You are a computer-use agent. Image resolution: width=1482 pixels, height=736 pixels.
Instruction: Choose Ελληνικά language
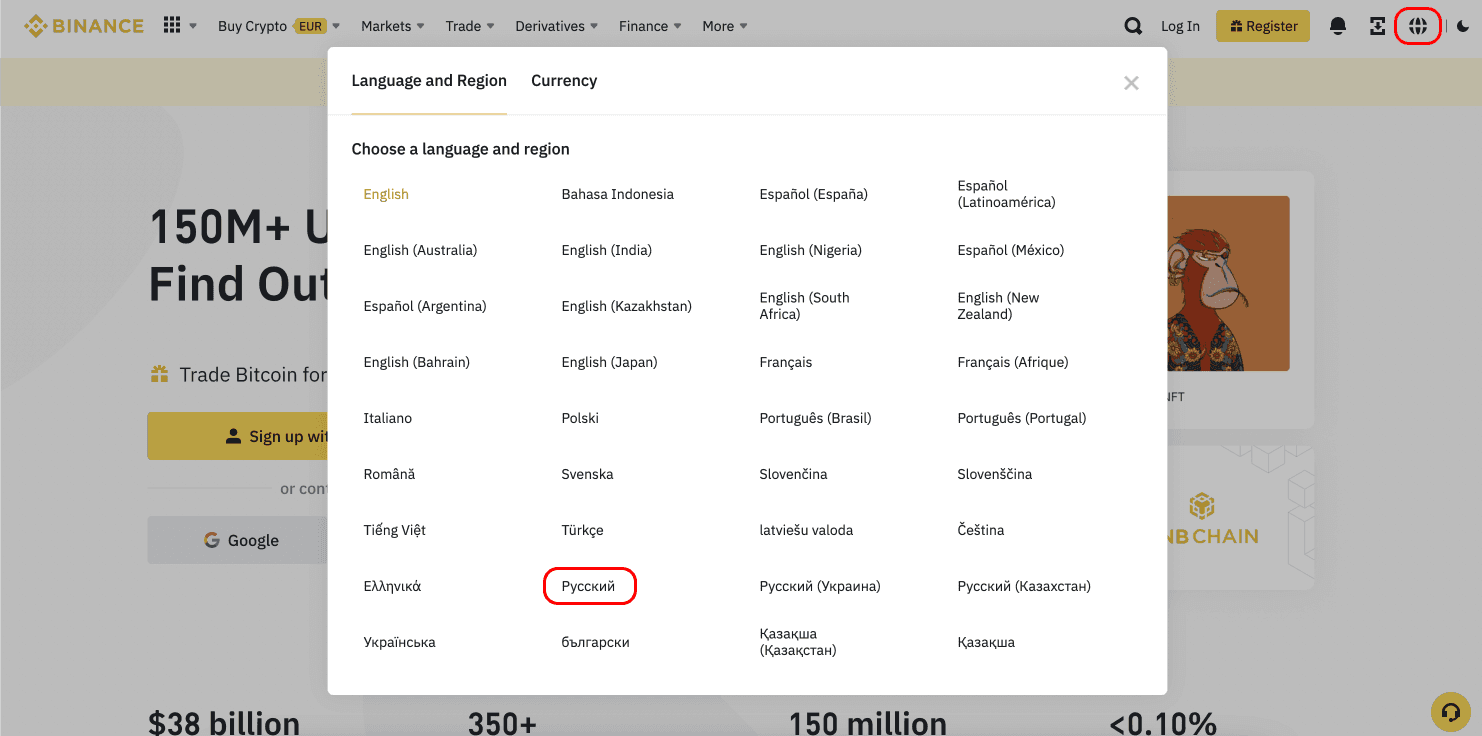click(x=392, y=586)
